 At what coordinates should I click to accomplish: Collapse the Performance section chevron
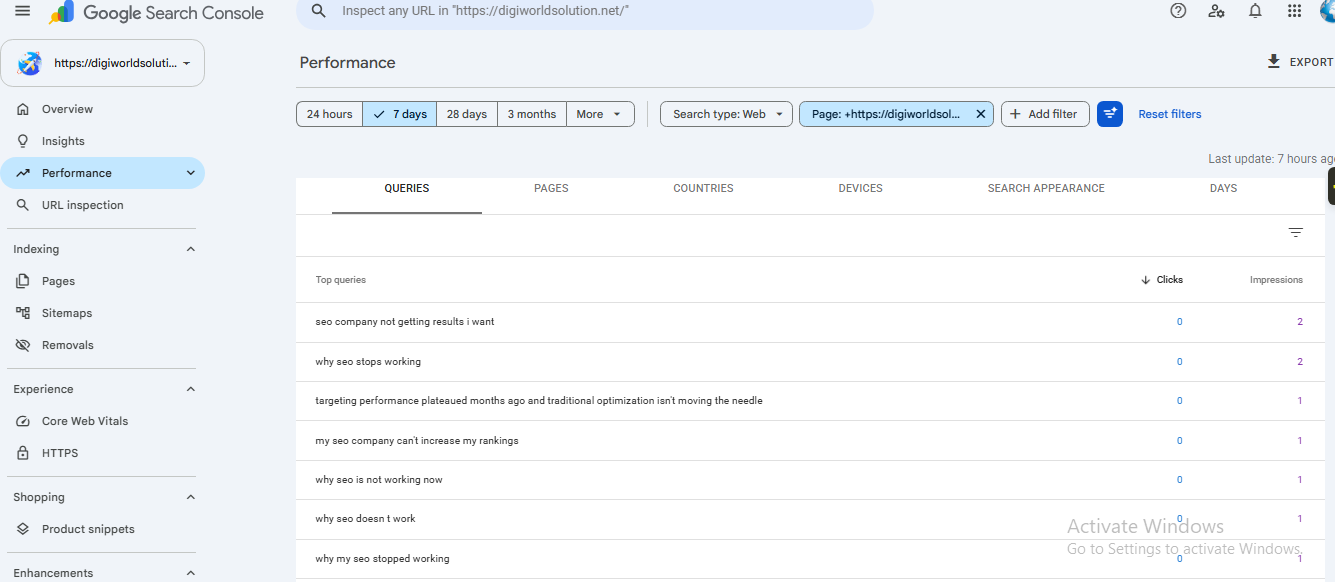pos(191,173)
